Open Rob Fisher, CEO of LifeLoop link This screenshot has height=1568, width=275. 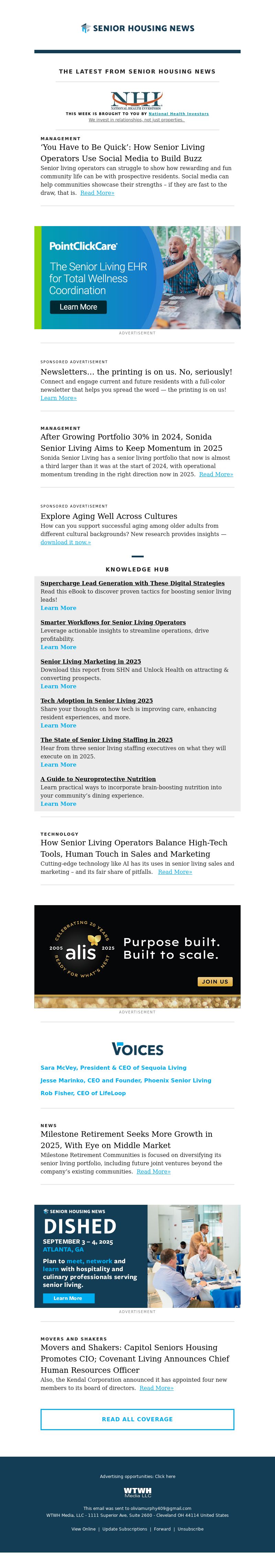point(83,1093)
